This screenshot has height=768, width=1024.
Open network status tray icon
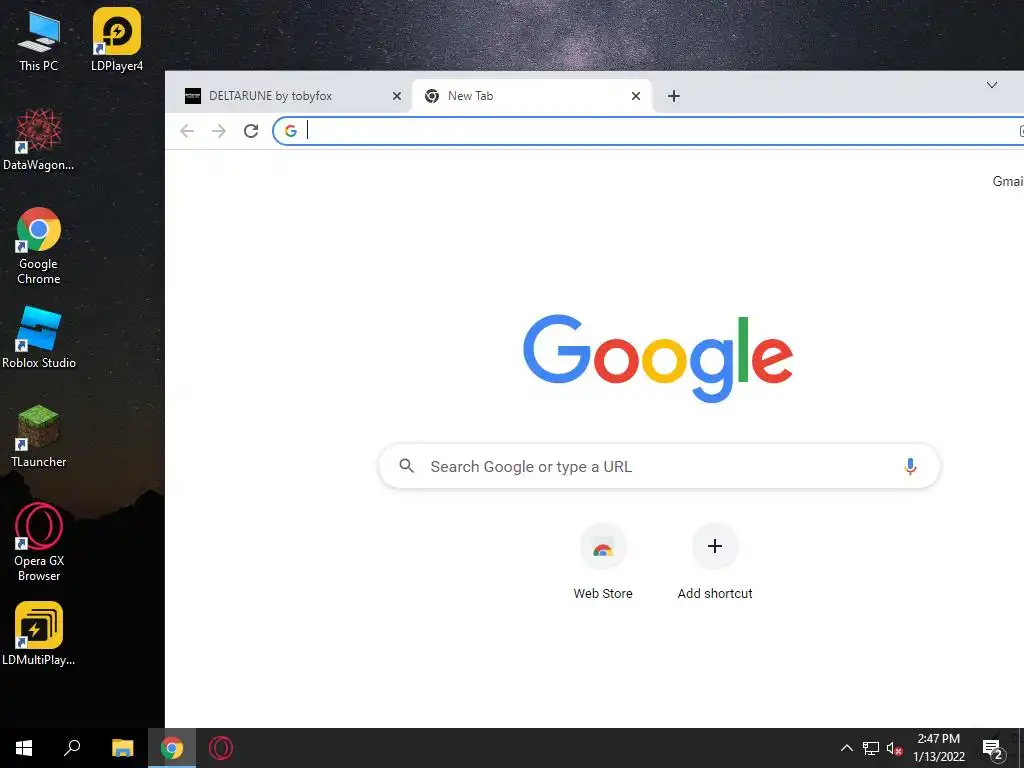(x=871, y=748)
